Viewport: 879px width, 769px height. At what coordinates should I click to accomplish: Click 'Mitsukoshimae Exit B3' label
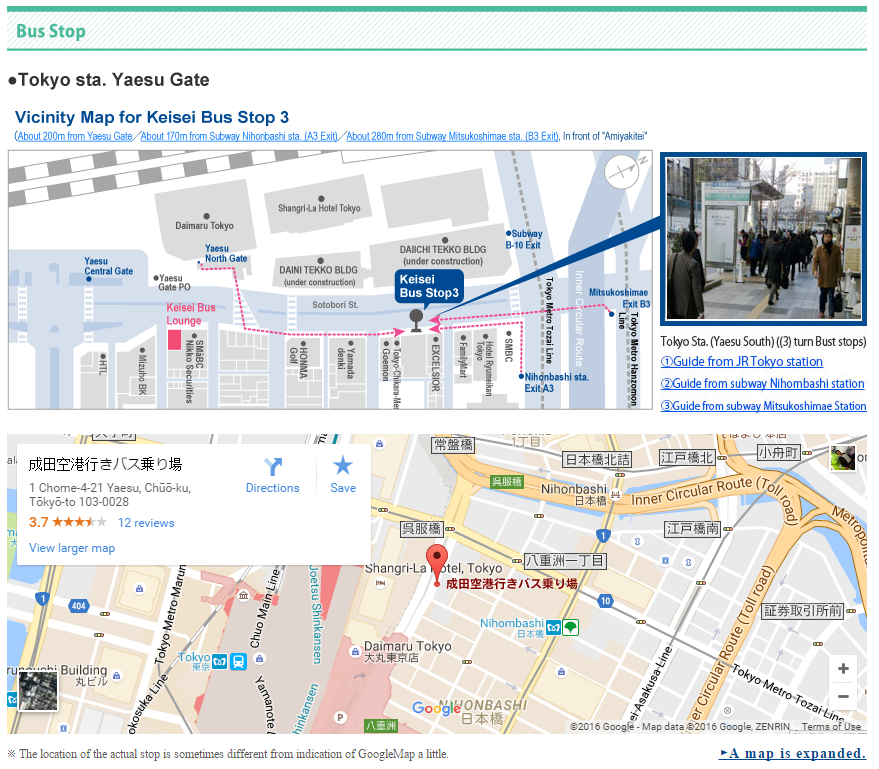coord(619,298)
